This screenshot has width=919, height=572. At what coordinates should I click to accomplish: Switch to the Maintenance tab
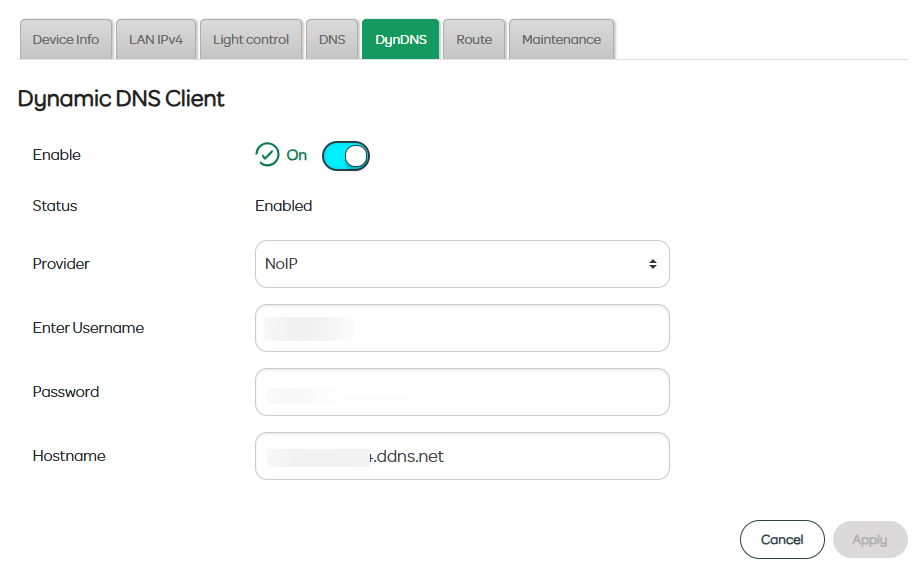point(561,40)
